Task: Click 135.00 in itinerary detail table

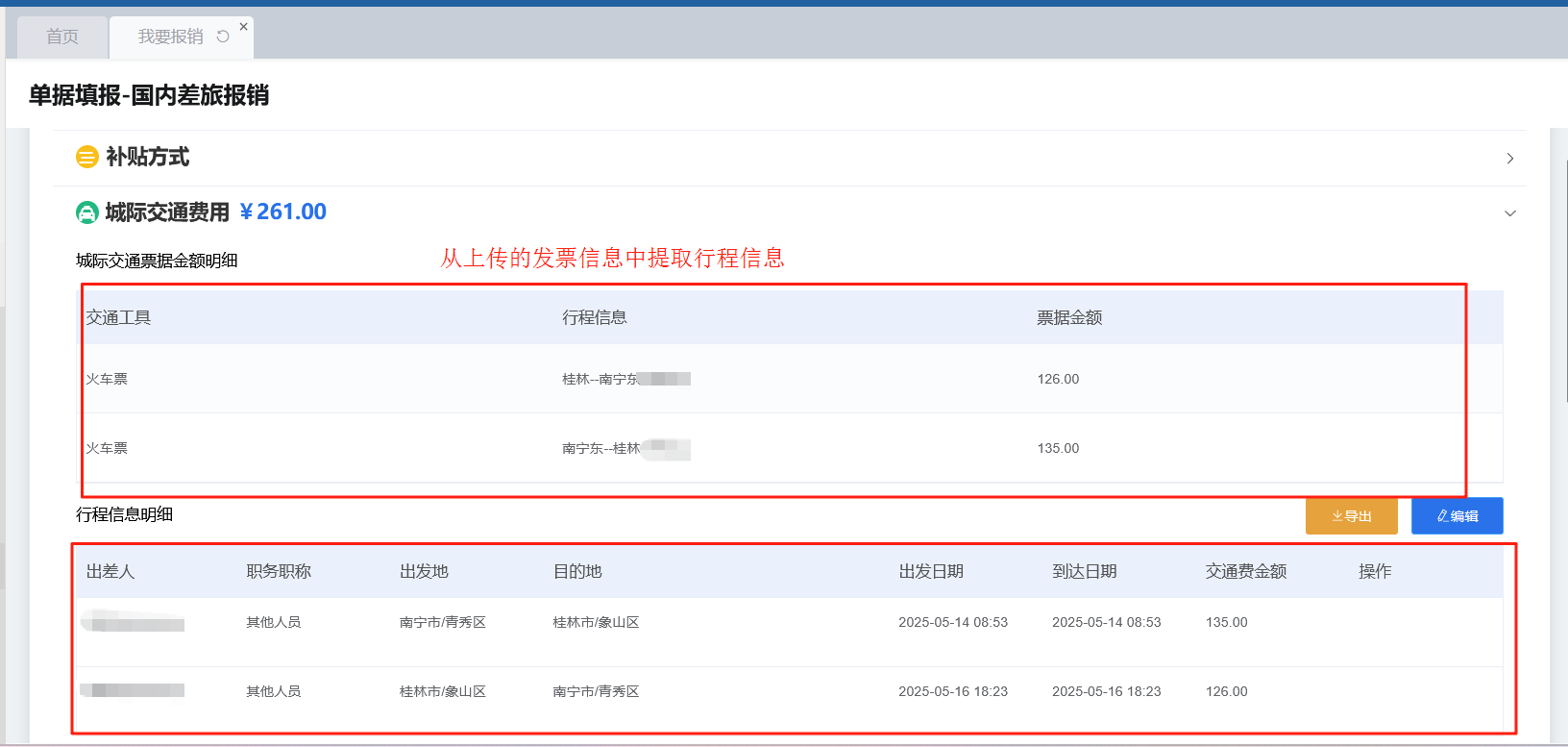Action: point(1227,622)
